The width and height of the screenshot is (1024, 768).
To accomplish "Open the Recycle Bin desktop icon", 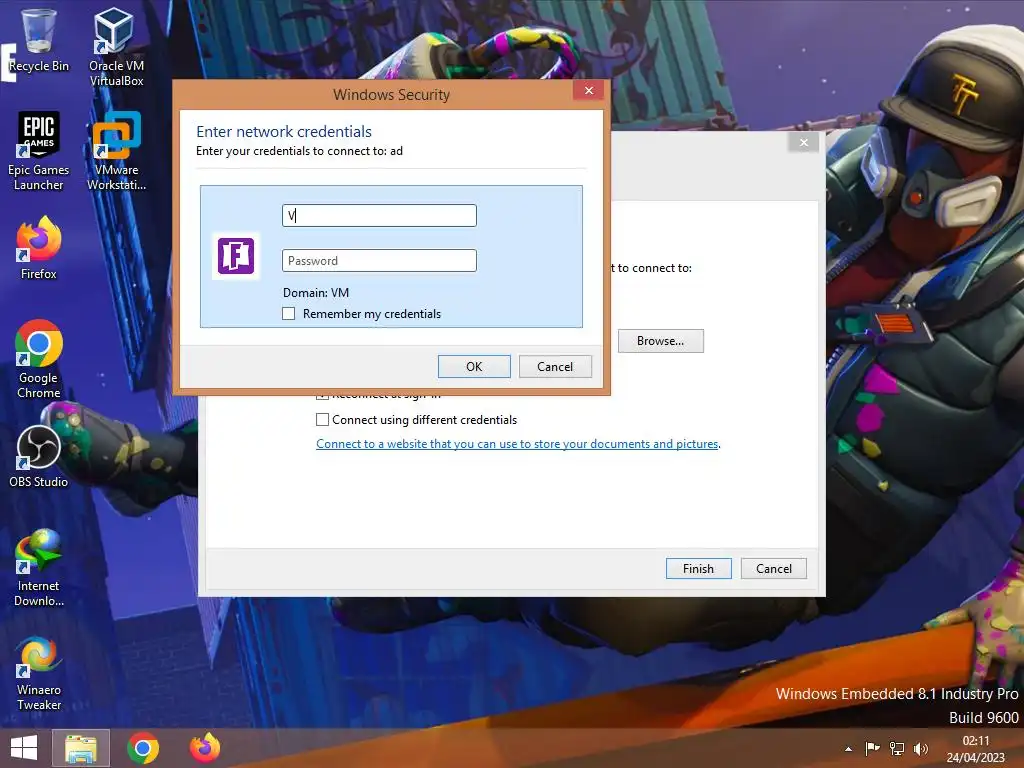I will tap(39, 39).
